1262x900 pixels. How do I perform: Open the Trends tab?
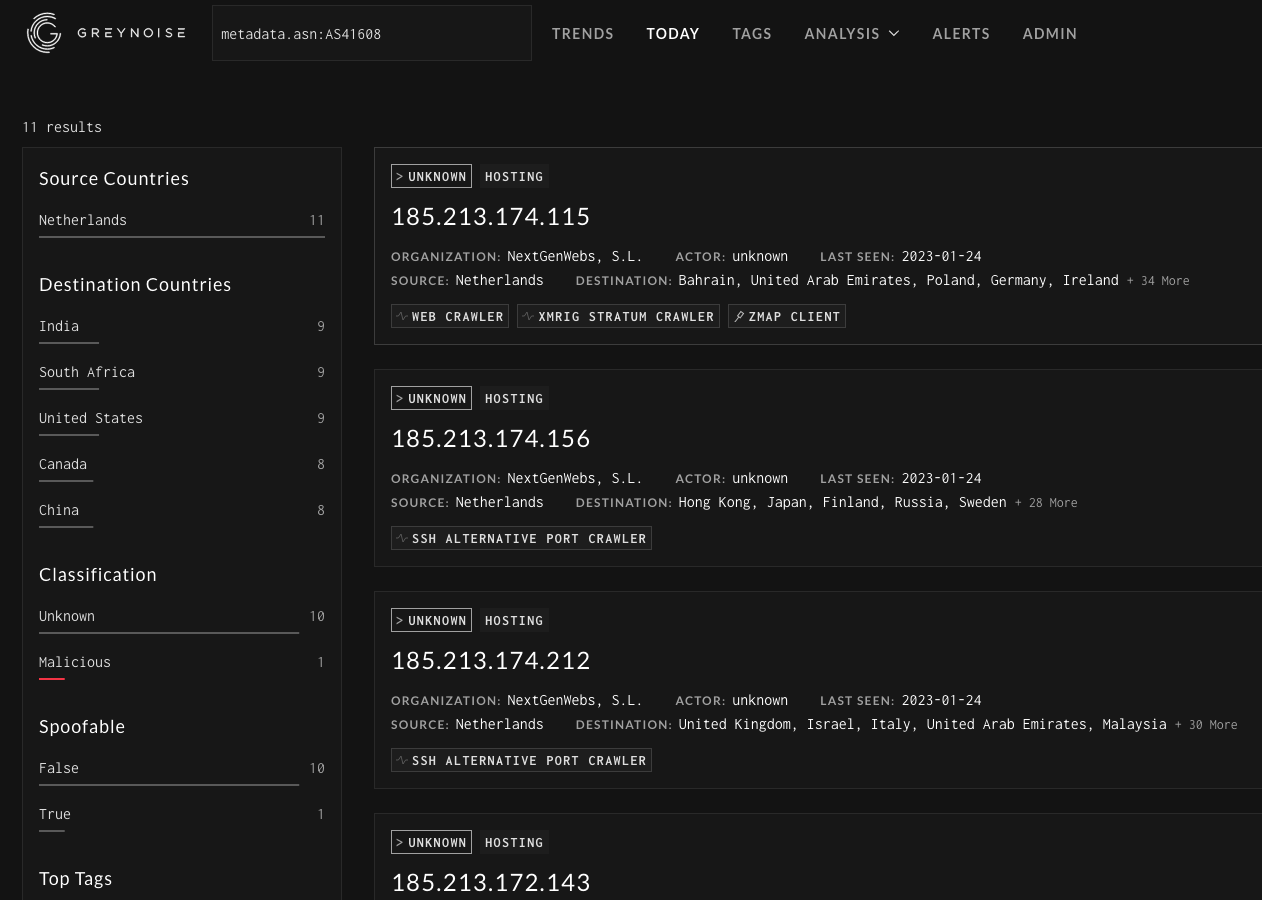583,33
